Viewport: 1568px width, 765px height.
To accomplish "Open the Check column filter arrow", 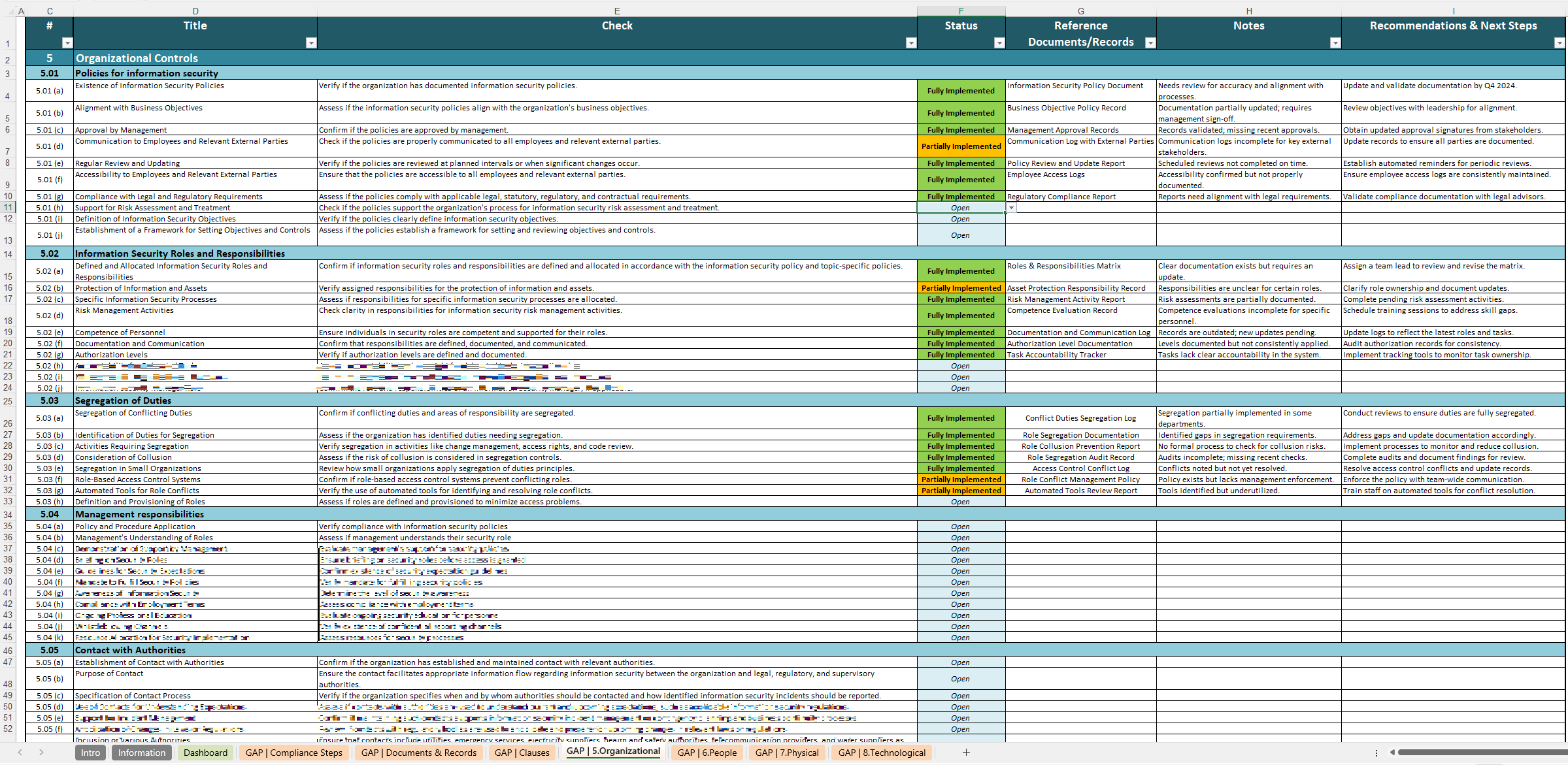I will click(x=910, y=43).
